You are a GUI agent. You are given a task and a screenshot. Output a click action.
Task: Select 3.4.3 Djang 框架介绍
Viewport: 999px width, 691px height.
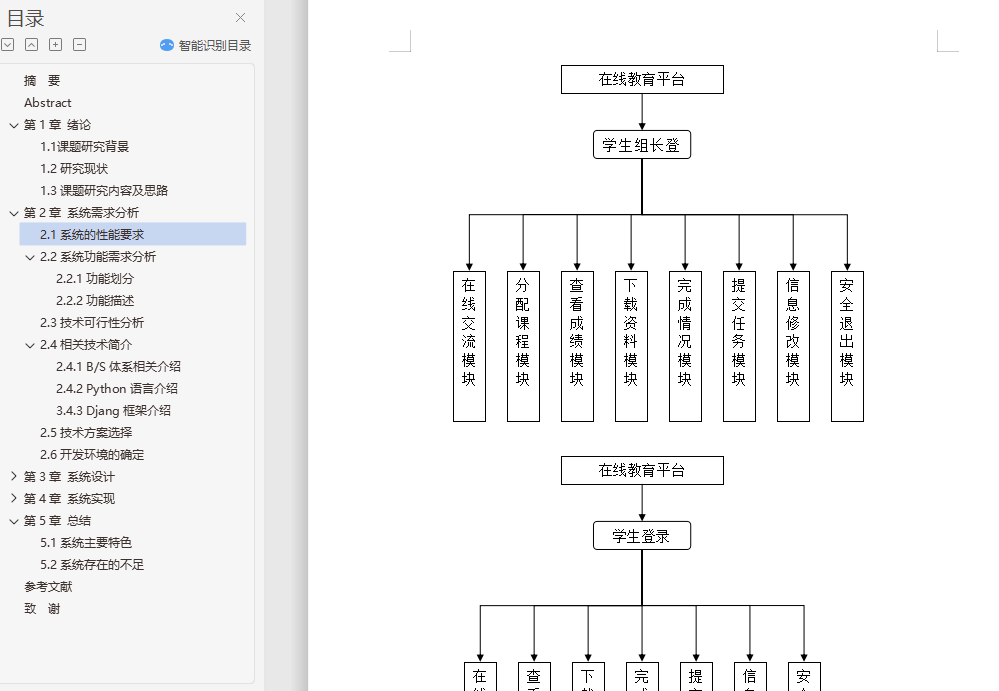tap(113, 411)
